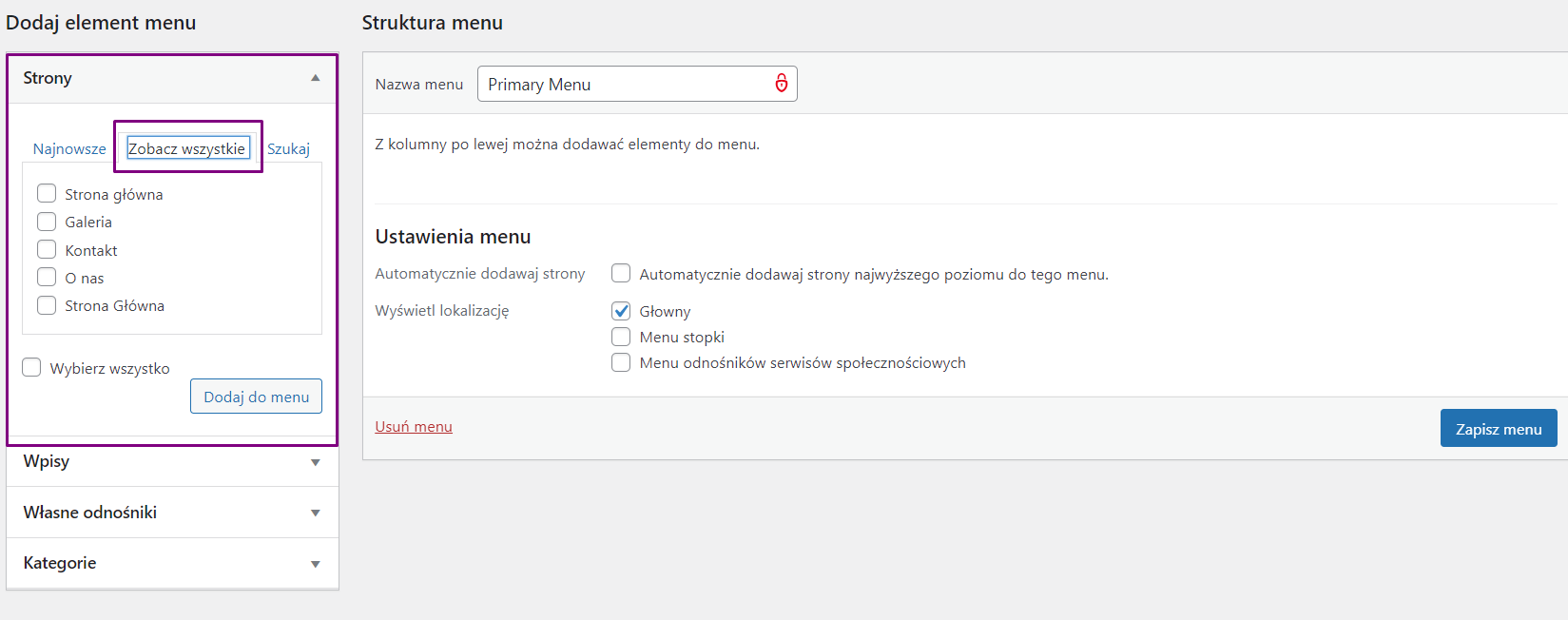Image resolution: width=1568 pixels, height=620 pixels.
Task: Expand the Własne odnośniki section
Action: (x=315, y=513)
